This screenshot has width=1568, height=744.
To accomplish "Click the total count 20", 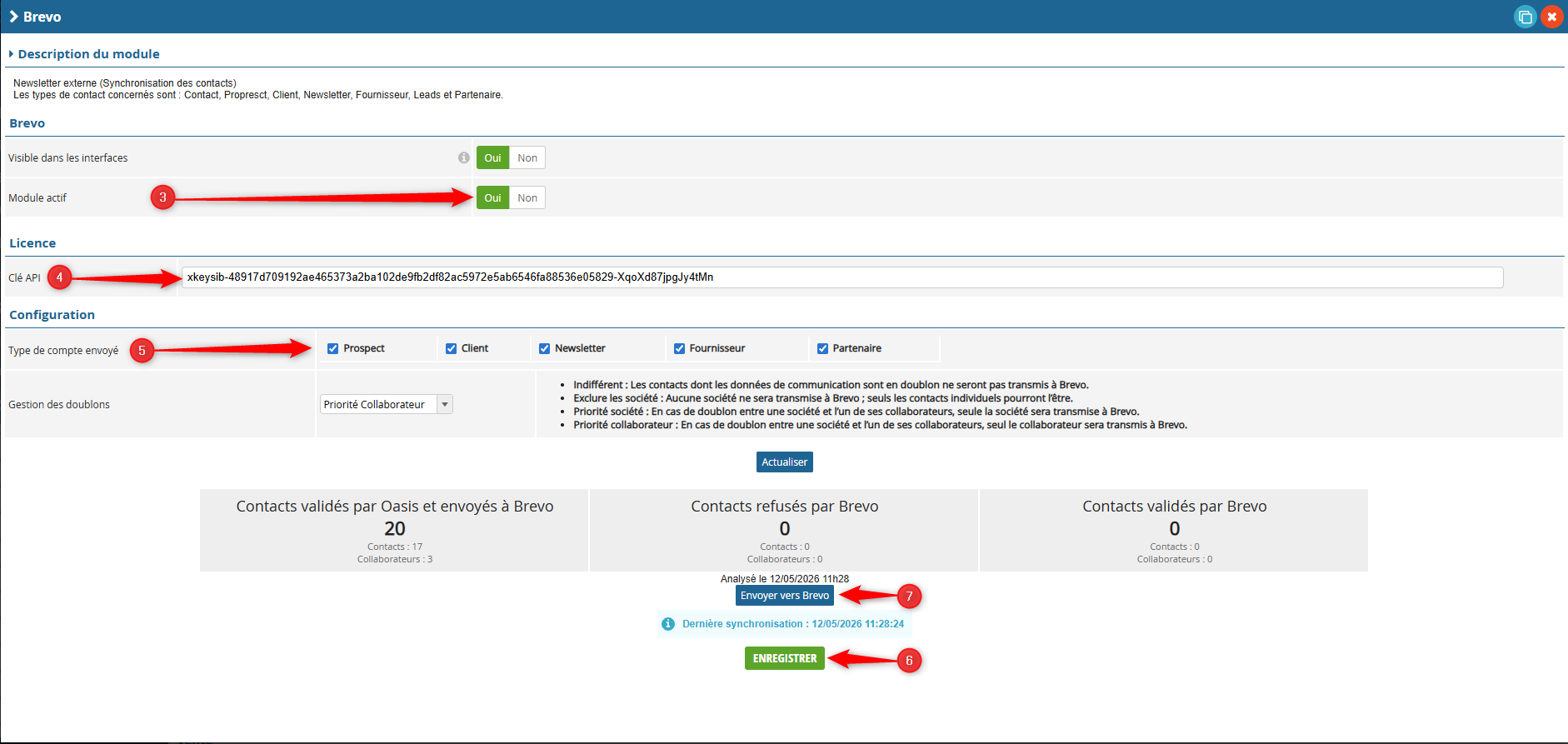I will tap(395, 528).
